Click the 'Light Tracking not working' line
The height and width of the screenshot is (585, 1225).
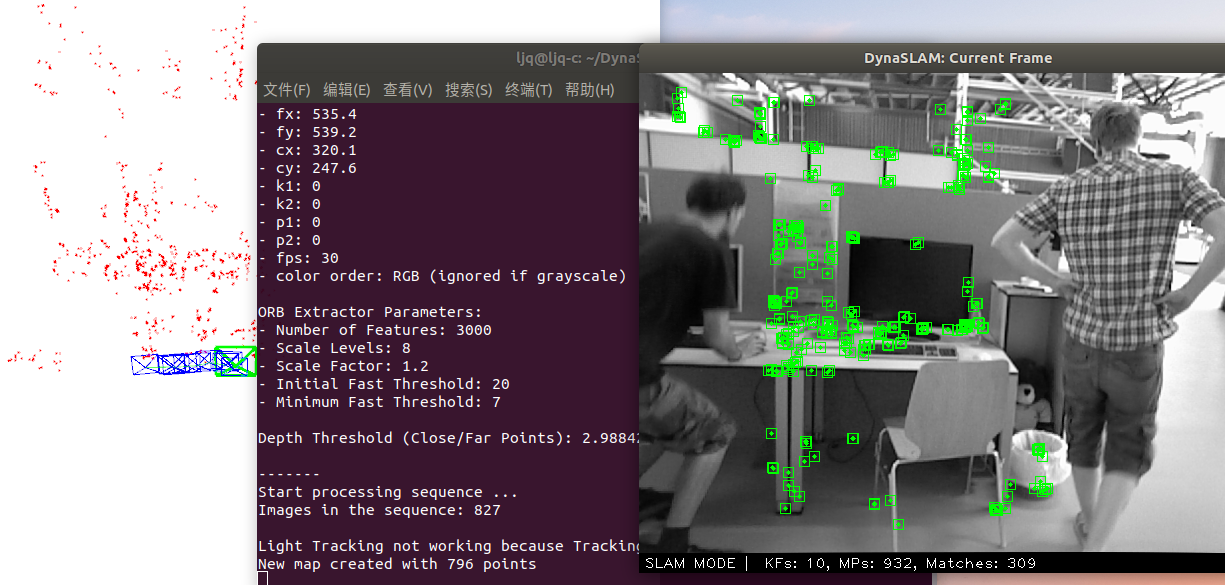(448, 546)
